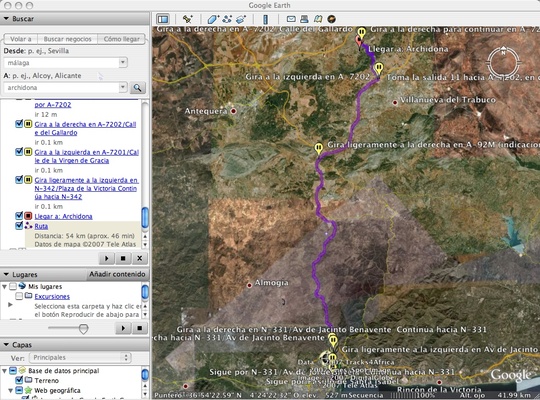Click the north compass ring on map
The height and width of the screenshot is (400, 540).
coord(503,63)
